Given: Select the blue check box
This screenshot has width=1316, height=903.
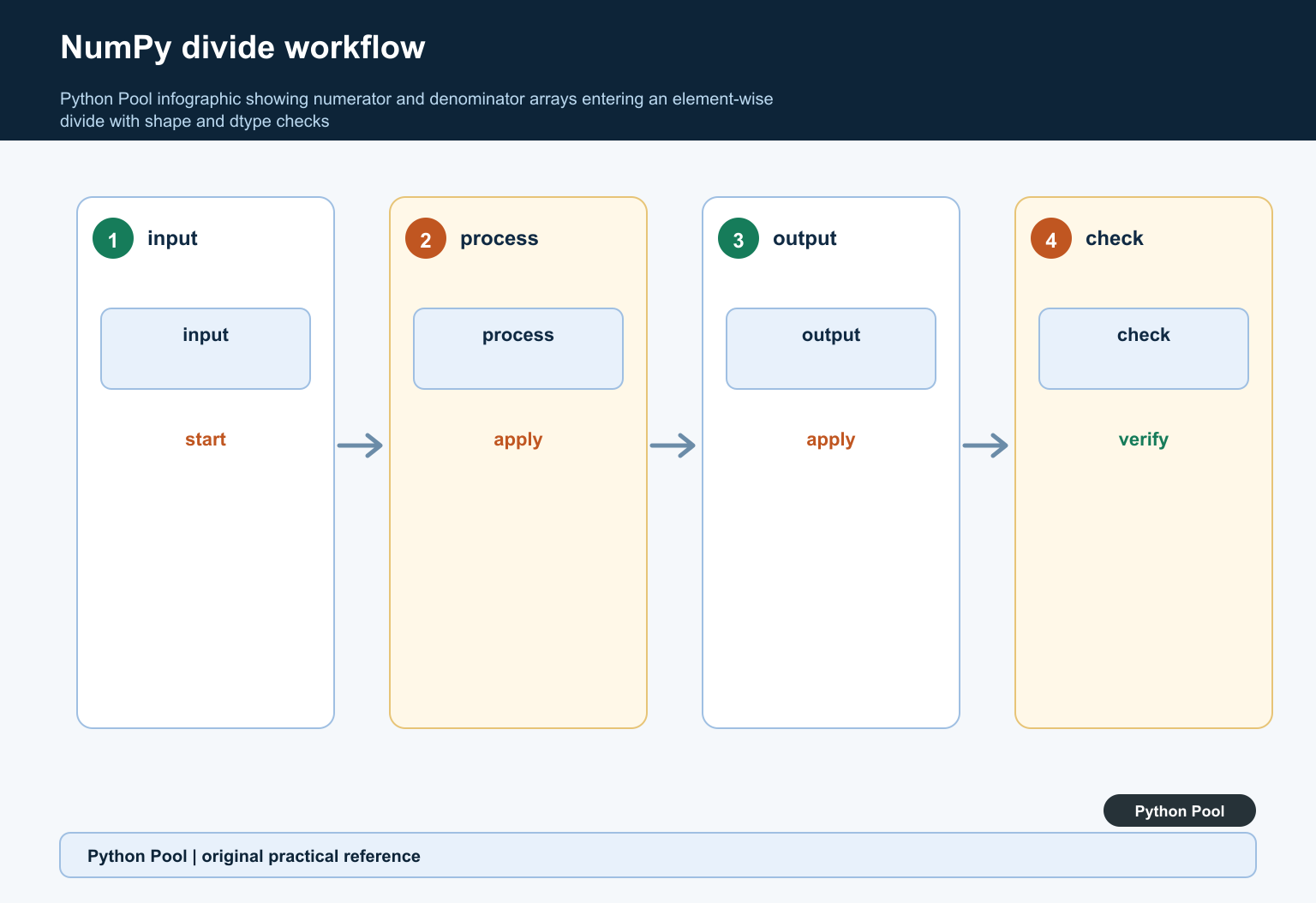Looking at the screenshot, I should pos(1144,349).
